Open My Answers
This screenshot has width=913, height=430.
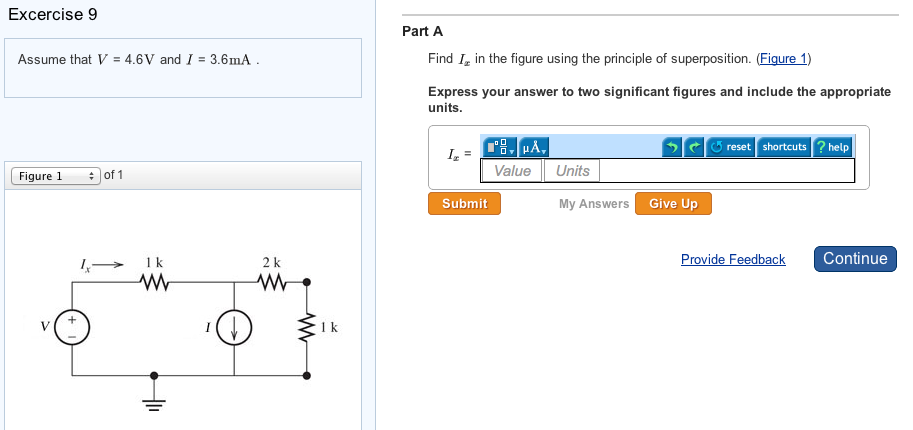point(594,204)
